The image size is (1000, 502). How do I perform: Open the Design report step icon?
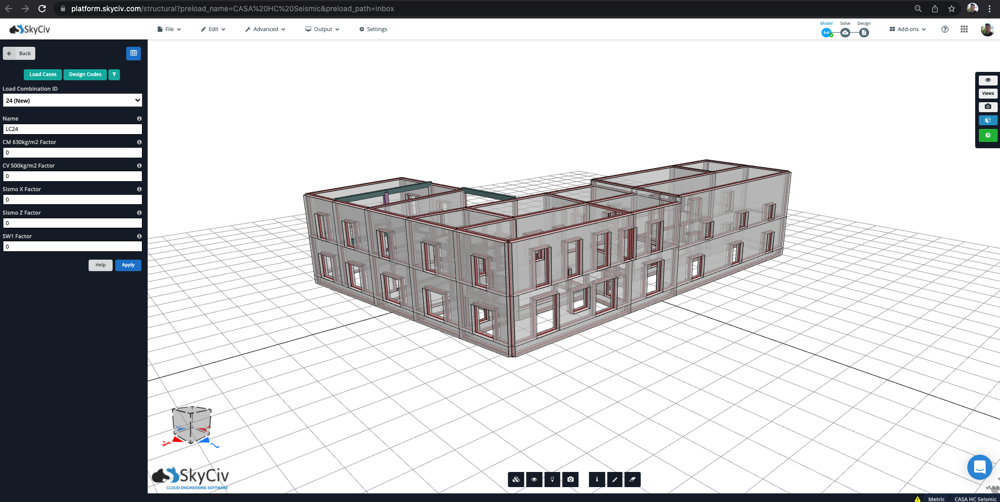[x=864, y=33]
